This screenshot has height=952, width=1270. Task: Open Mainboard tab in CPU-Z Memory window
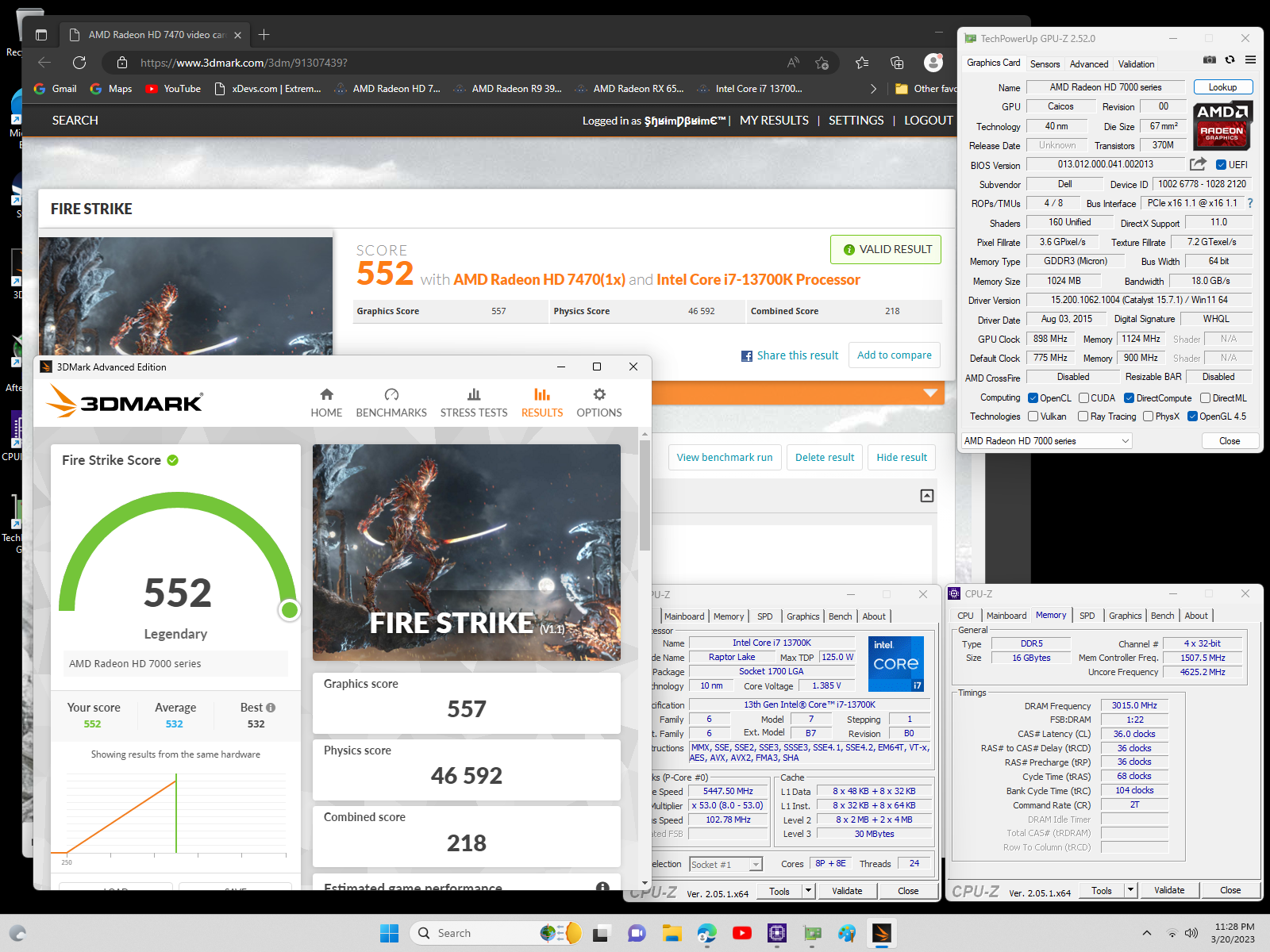point(1006,616)
